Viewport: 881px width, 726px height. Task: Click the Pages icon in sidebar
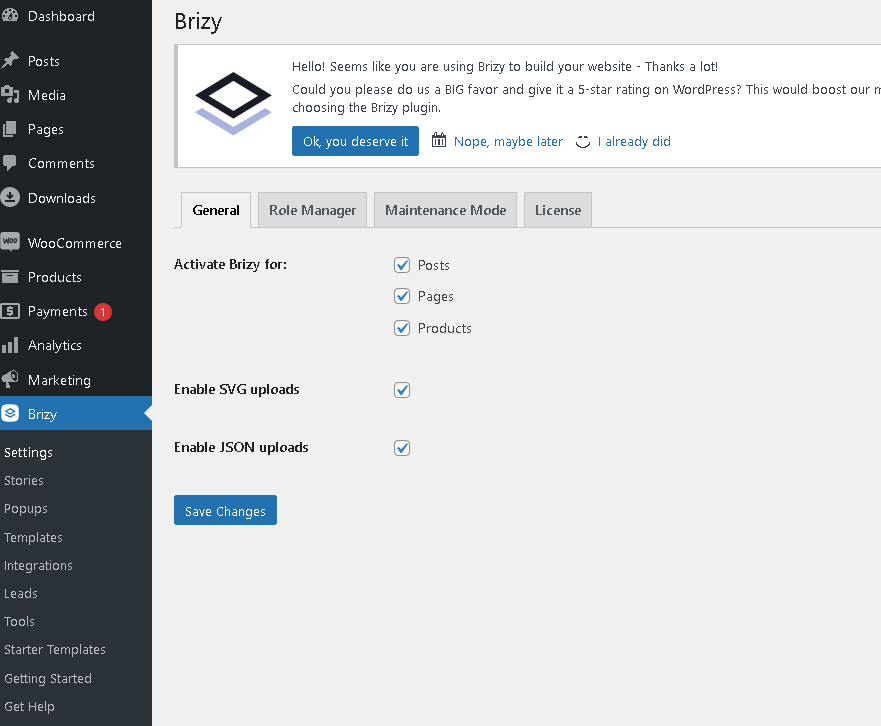click(x=10, y=129)
